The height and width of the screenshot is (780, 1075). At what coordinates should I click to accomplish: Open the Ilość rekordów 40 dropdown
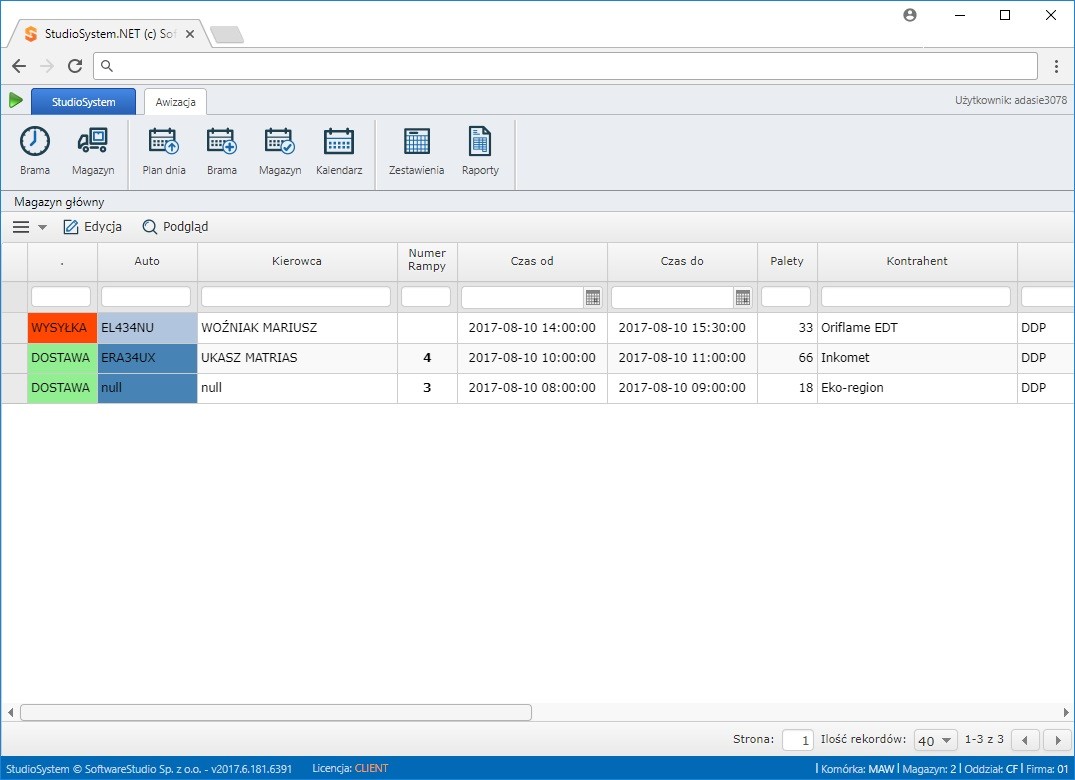point(935,740)
